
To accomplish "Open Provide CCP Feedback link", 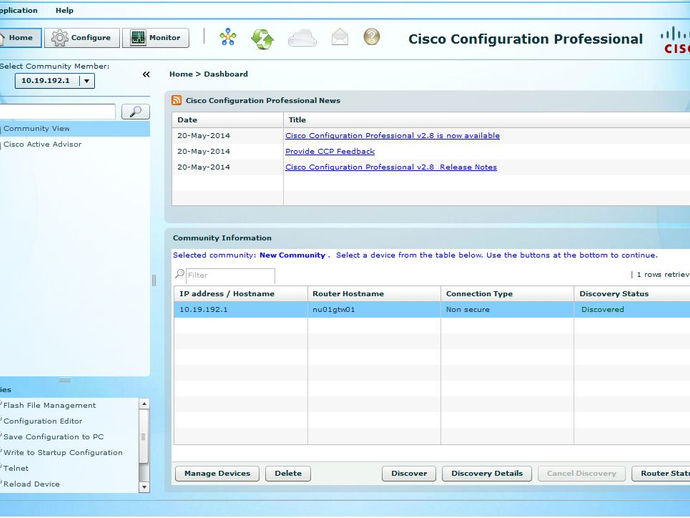I will click(330, 151).
